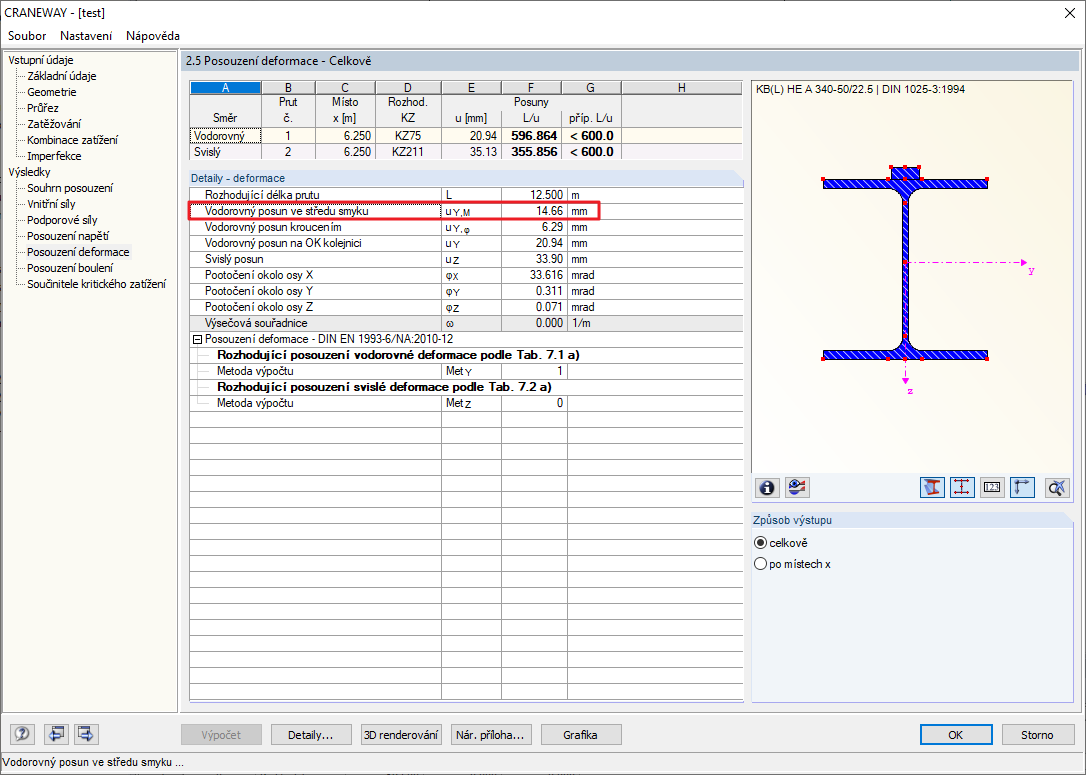Open 'Kombinace zatížení' tree item

[x=73, y=140]
